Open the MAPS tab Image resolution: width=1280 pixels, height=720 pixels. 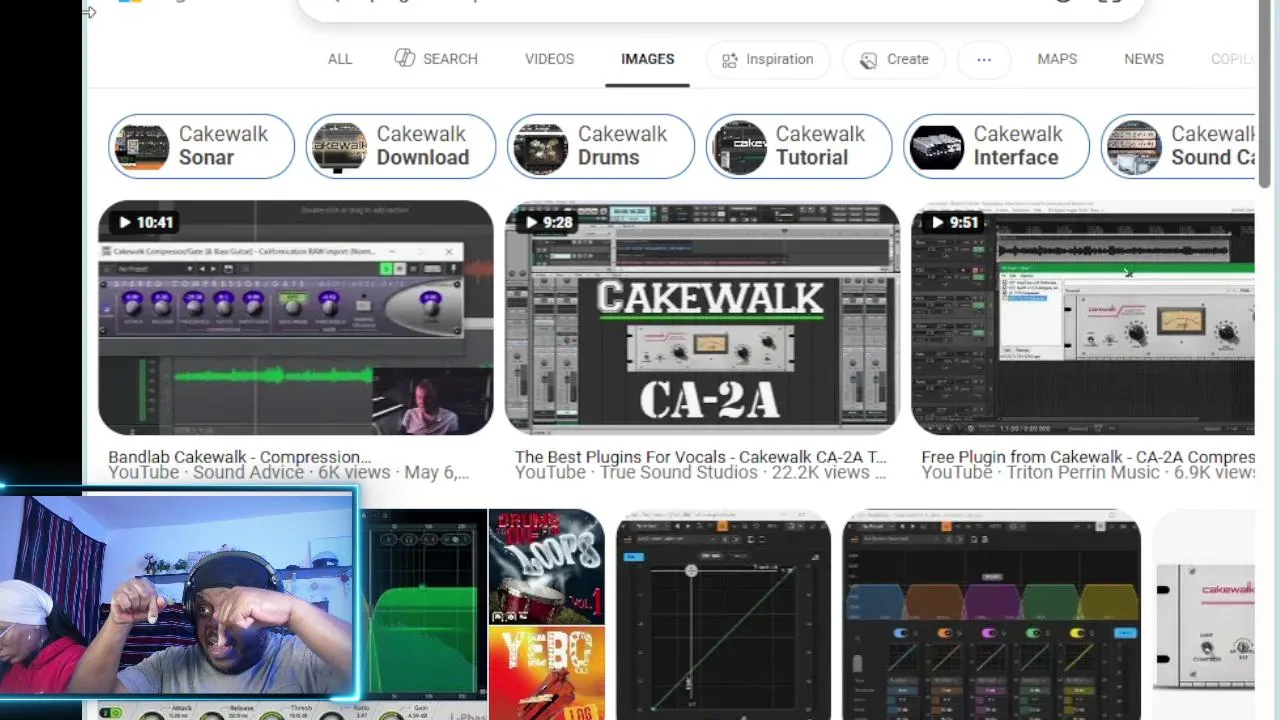click(1057, 59)
